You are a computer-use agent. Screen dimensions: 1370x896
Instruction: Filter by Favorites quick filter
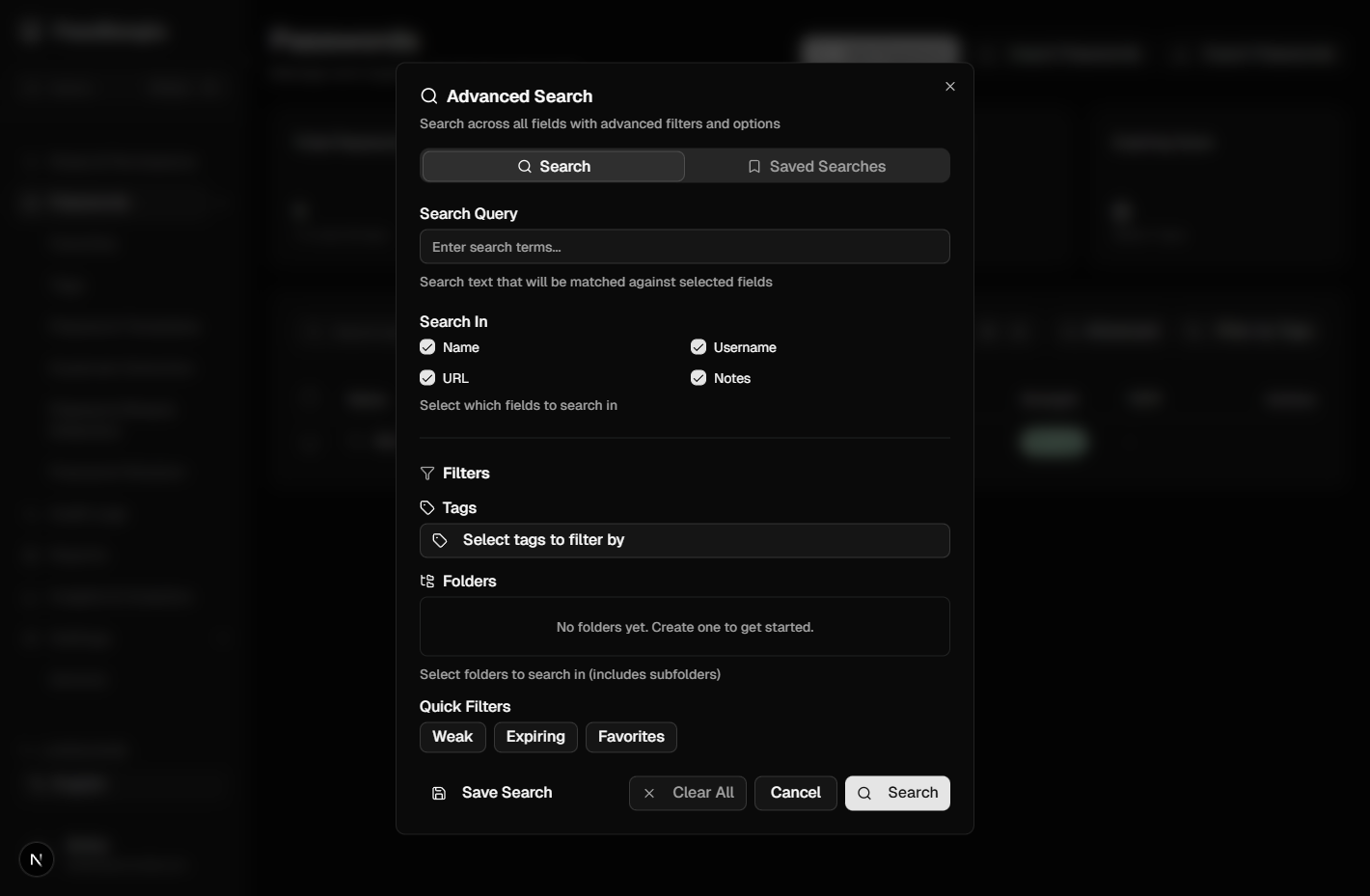point(631,737)
